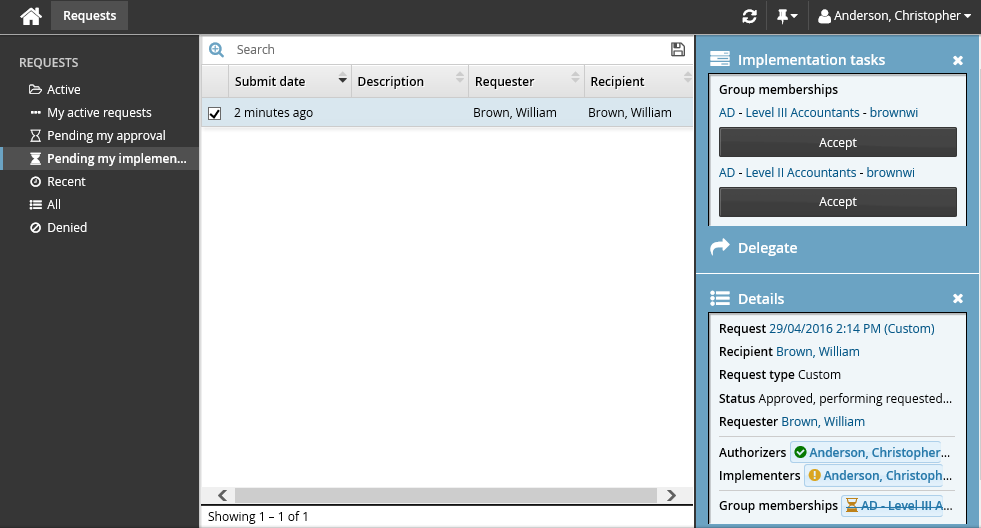Show Denied requests in sidebar
The width and height of the screenshot is (981, 528).
click(x=67, y=228)
